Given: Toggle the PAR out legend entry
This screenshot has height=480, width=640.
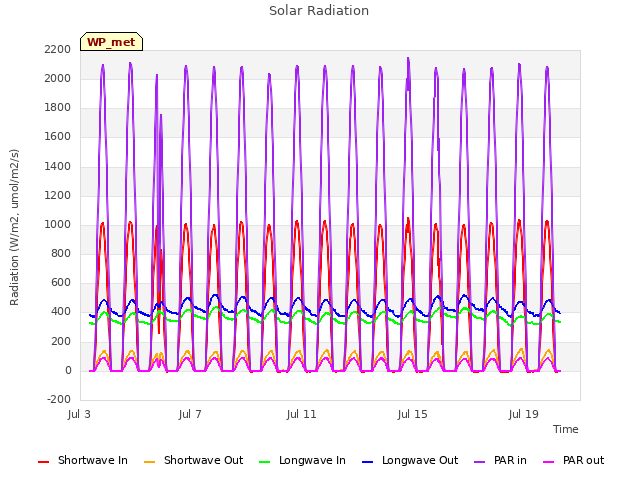Looking at the screenshot, I should (x=573, y=460).
